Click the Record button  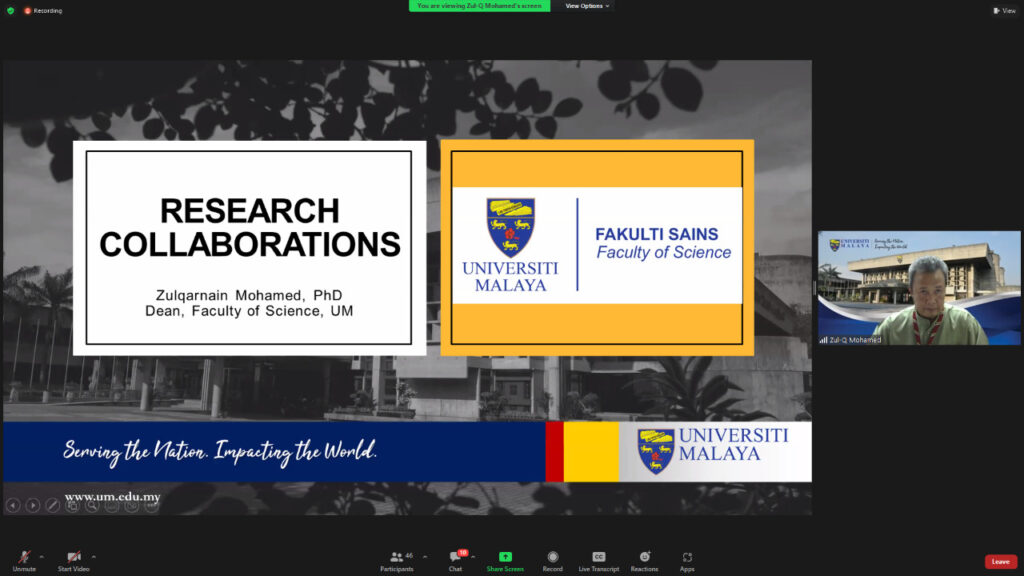(552, 560)
